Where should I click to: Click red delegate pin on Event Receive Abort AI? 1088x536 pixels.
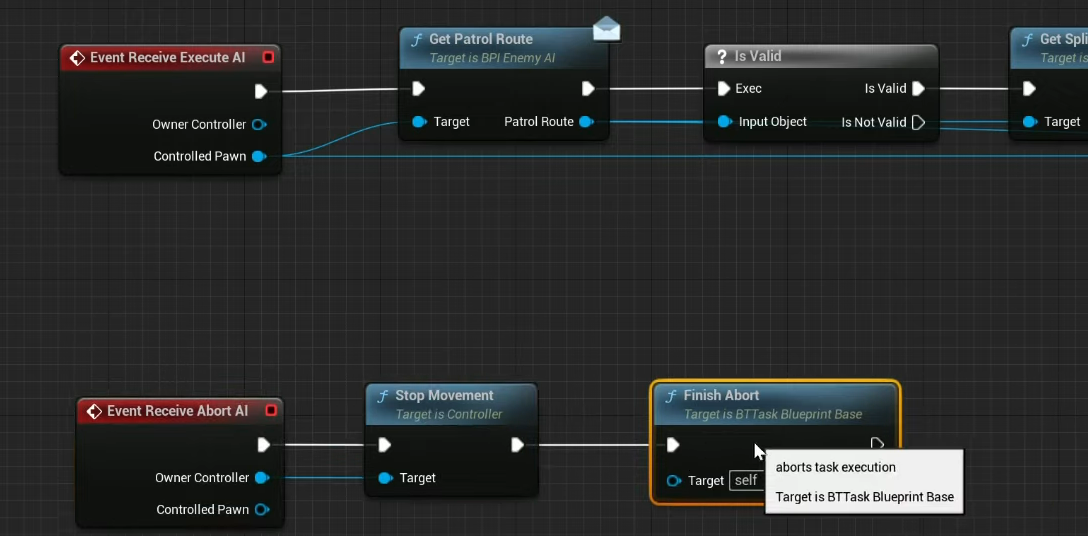pos(270,411)
